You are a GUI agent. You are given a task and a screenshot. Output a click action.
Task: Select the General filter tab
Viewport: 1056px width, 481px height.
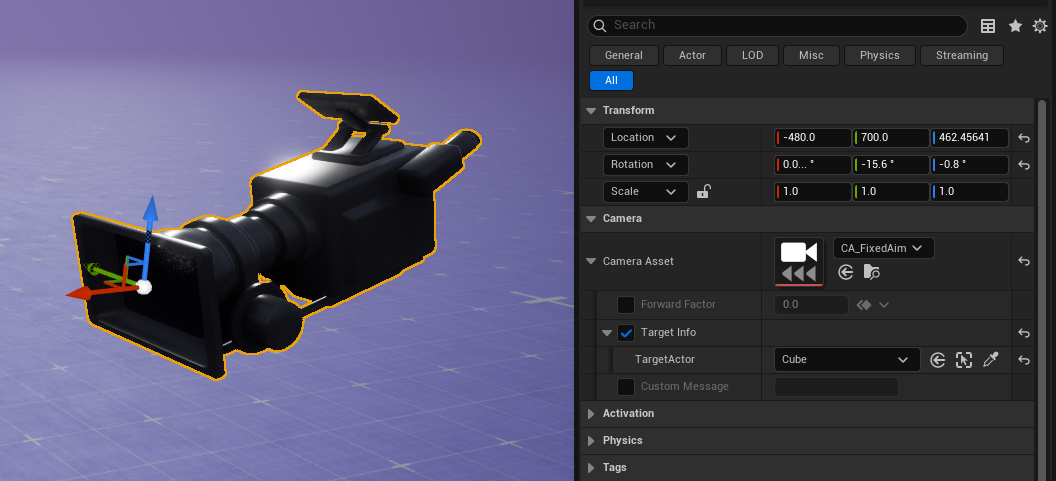click(624, 55)
